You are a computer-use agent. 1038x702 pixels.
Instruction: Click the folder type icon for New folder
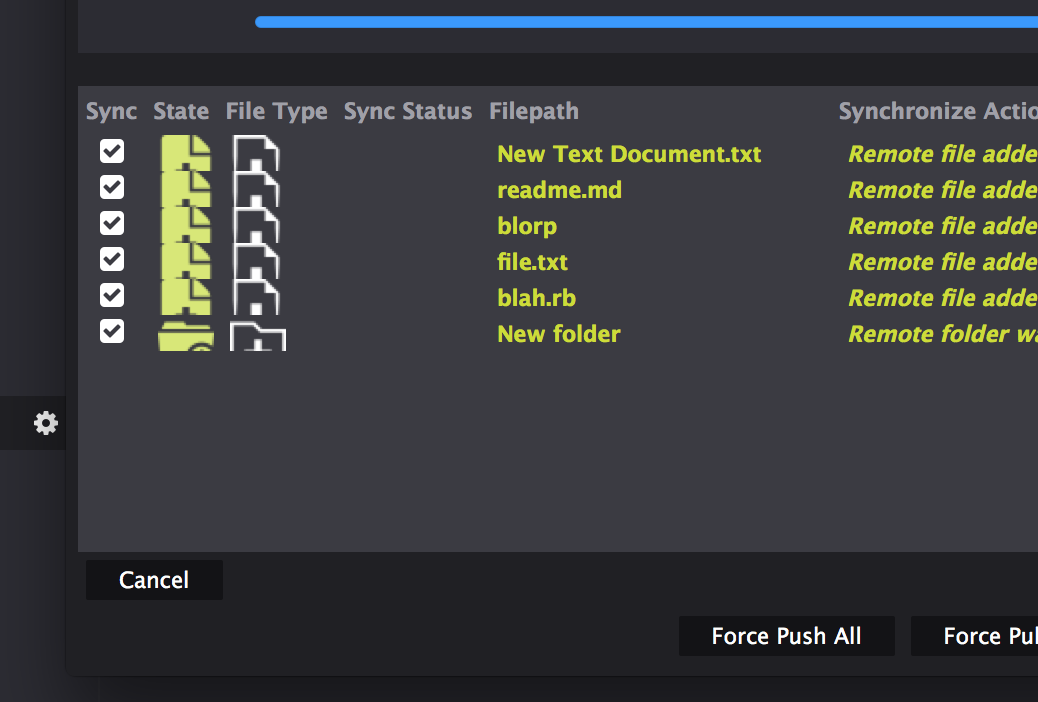258,336
